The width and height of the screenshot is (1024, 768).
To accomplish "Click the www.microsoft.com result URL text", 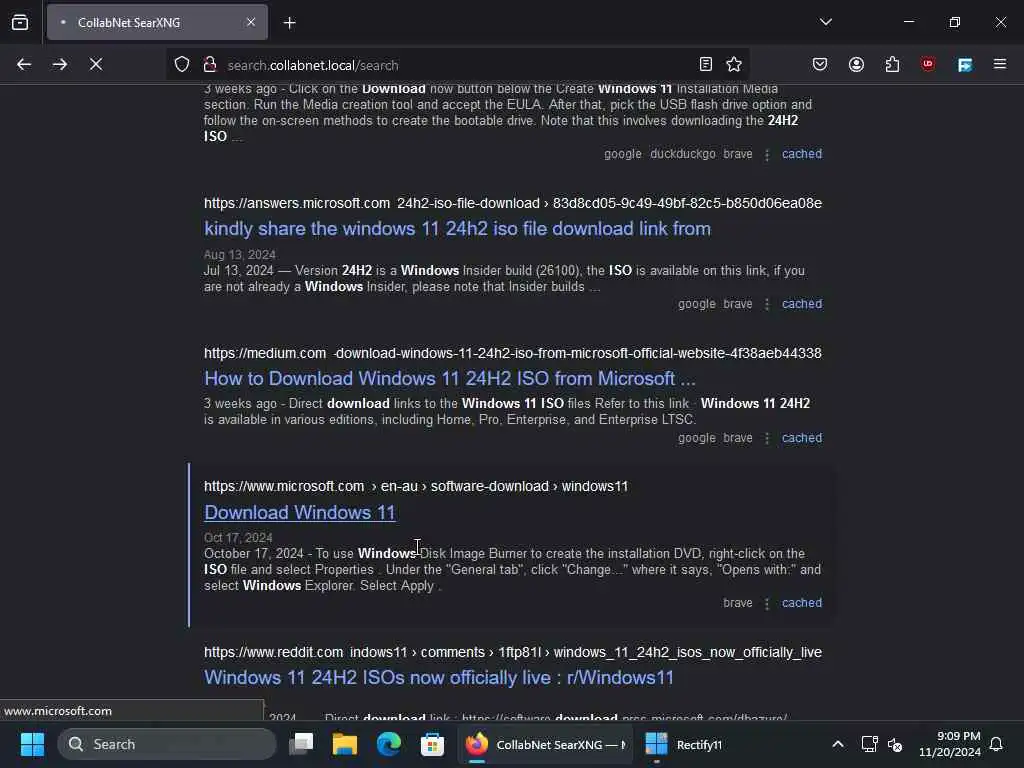I will (x=416, y=487).
